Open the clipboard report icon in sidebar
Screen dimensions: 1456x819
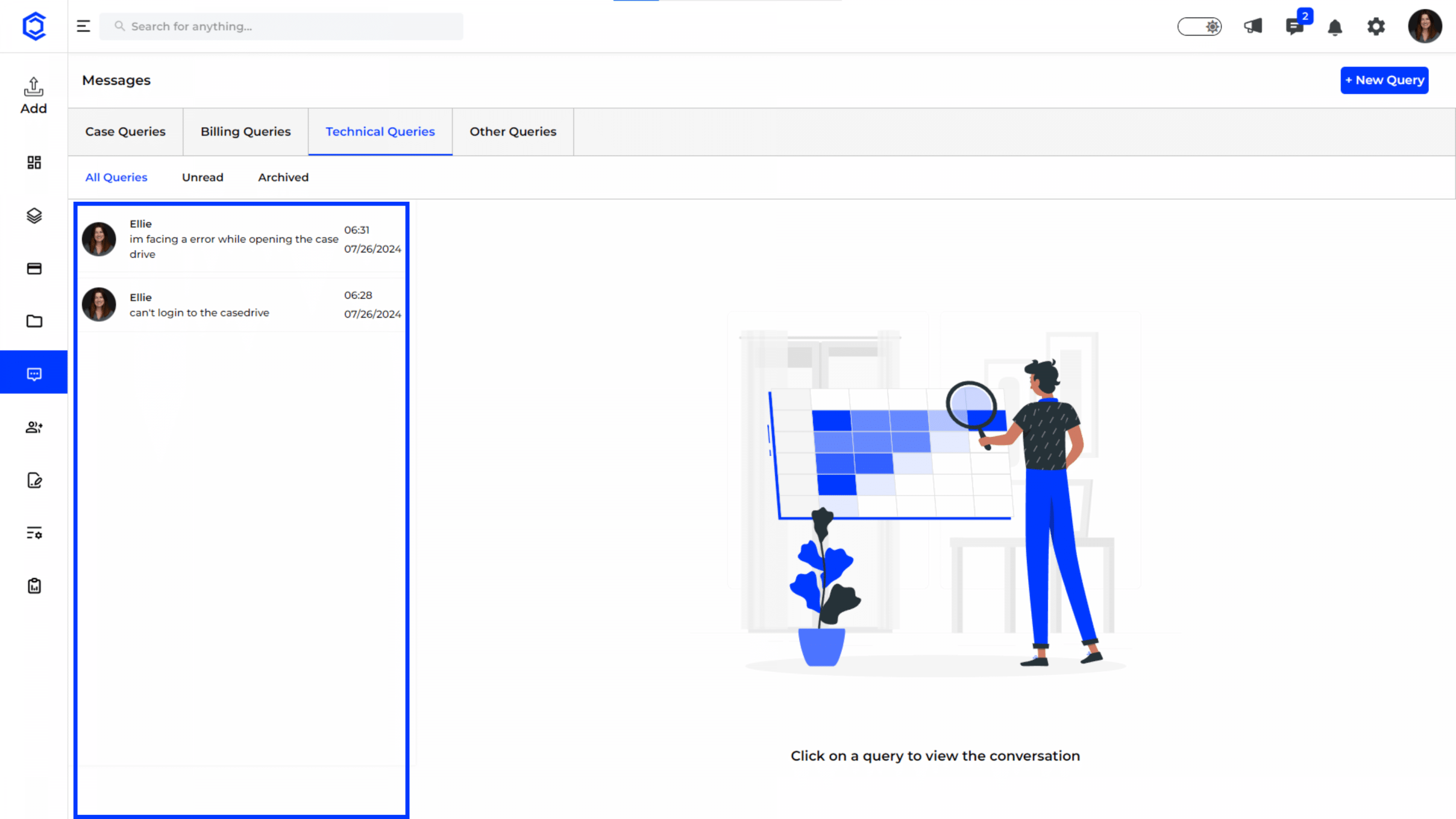pyautogui.click(x=34, y=585)
